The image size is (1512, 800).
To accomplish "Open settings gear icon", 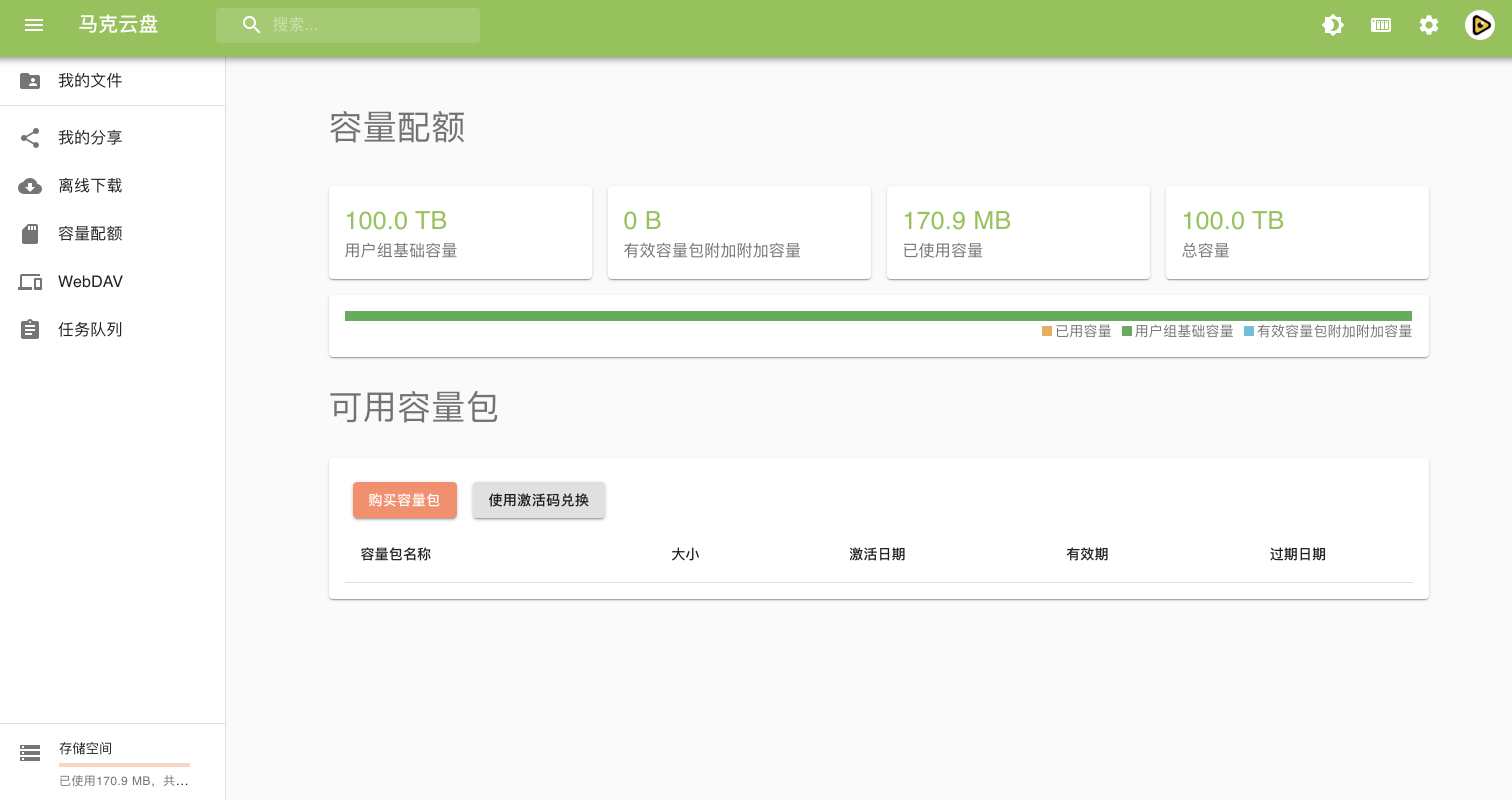I will (1428, 24).
